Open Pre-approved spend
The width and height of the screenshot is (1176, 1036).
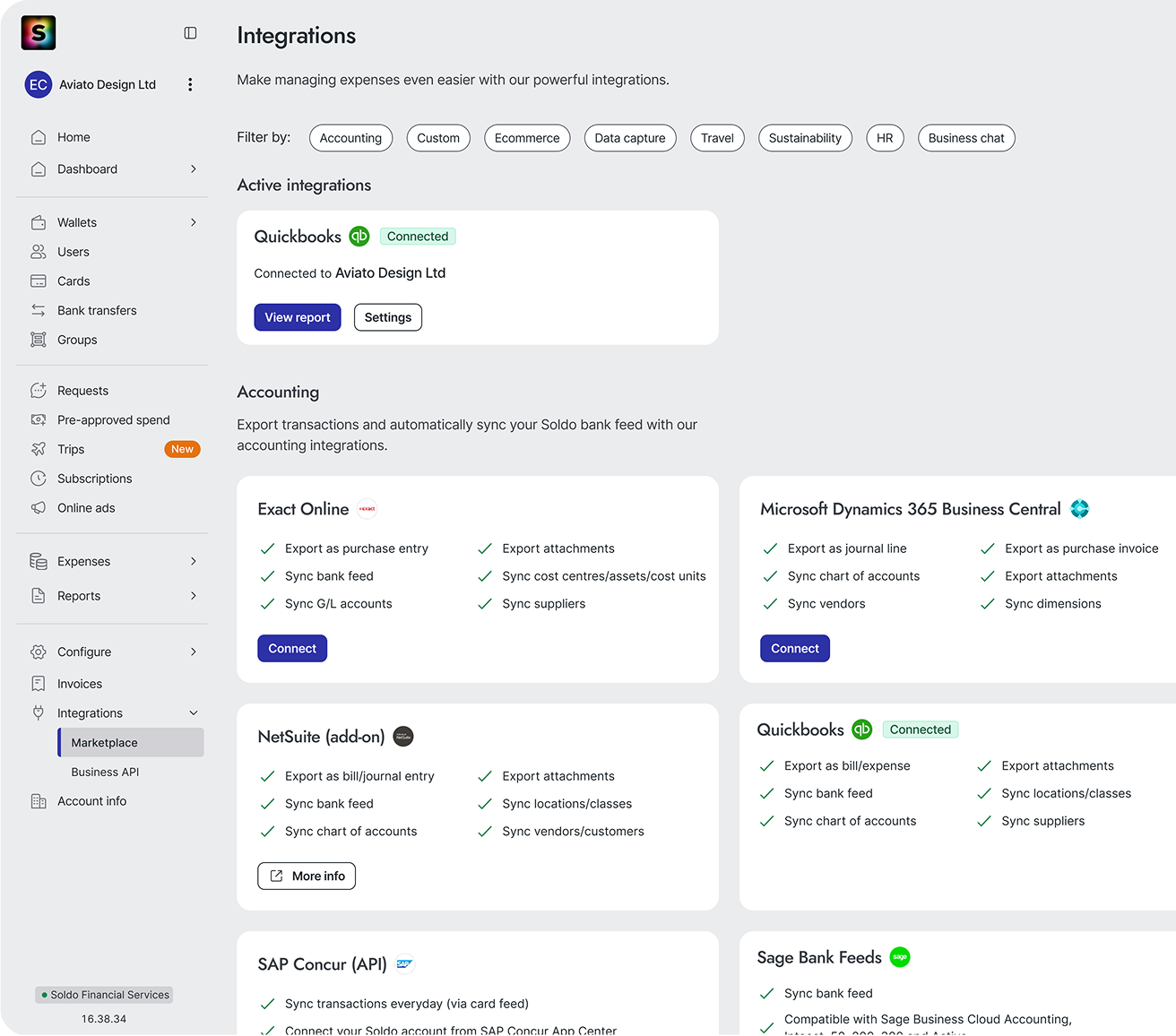coord(113,419)
